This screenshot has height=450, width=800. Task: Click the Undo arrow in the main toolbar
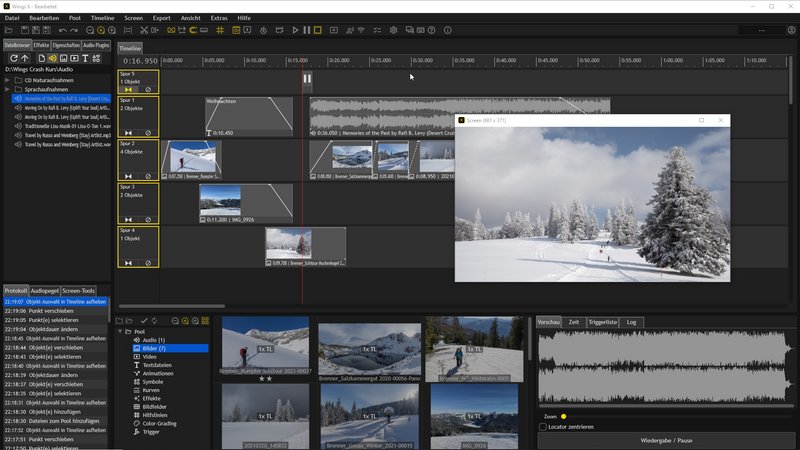pos(62,31)
